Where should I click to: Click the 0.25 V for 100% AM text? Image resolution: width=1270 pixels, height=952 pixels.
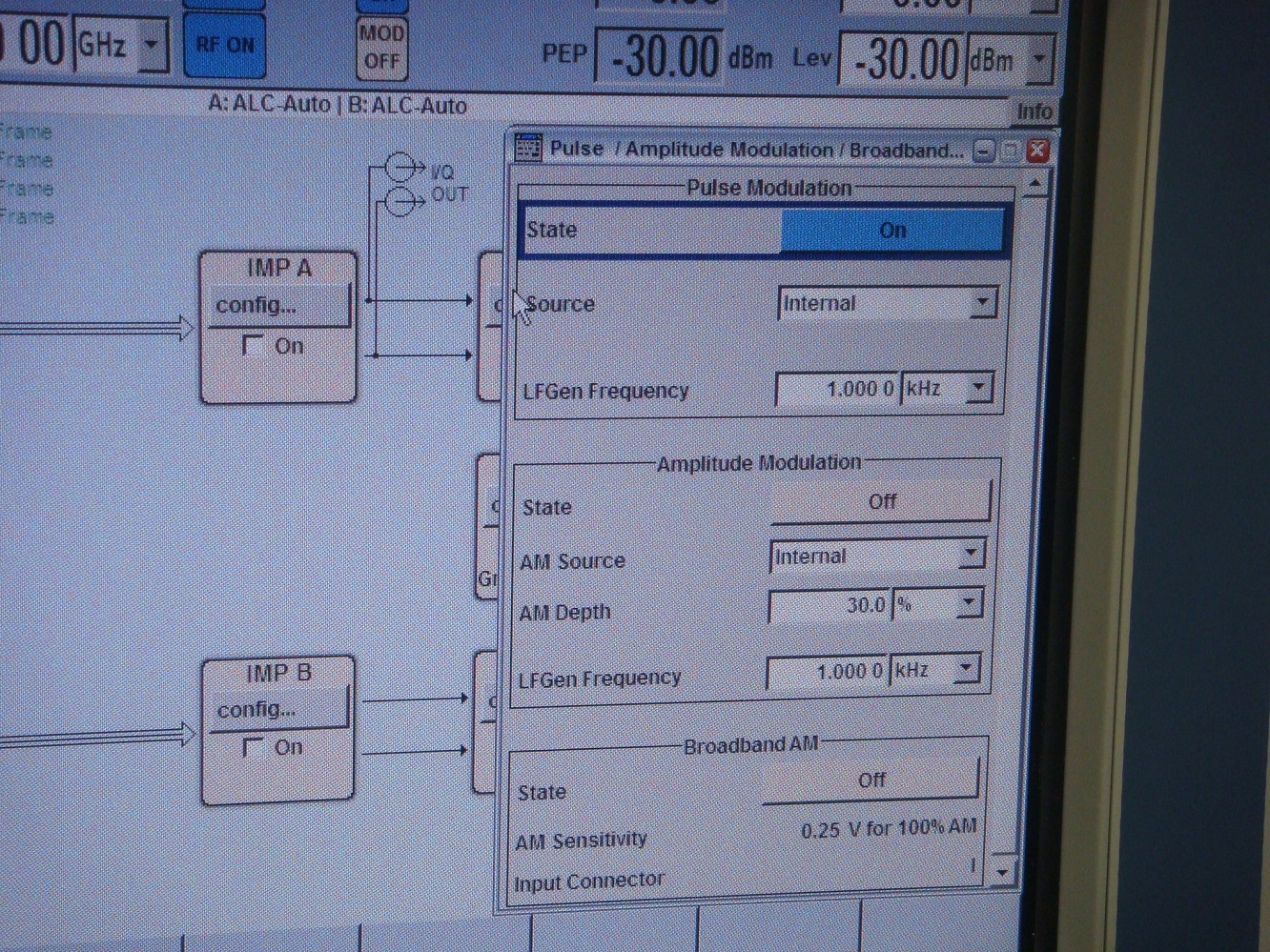click(888, 828)
